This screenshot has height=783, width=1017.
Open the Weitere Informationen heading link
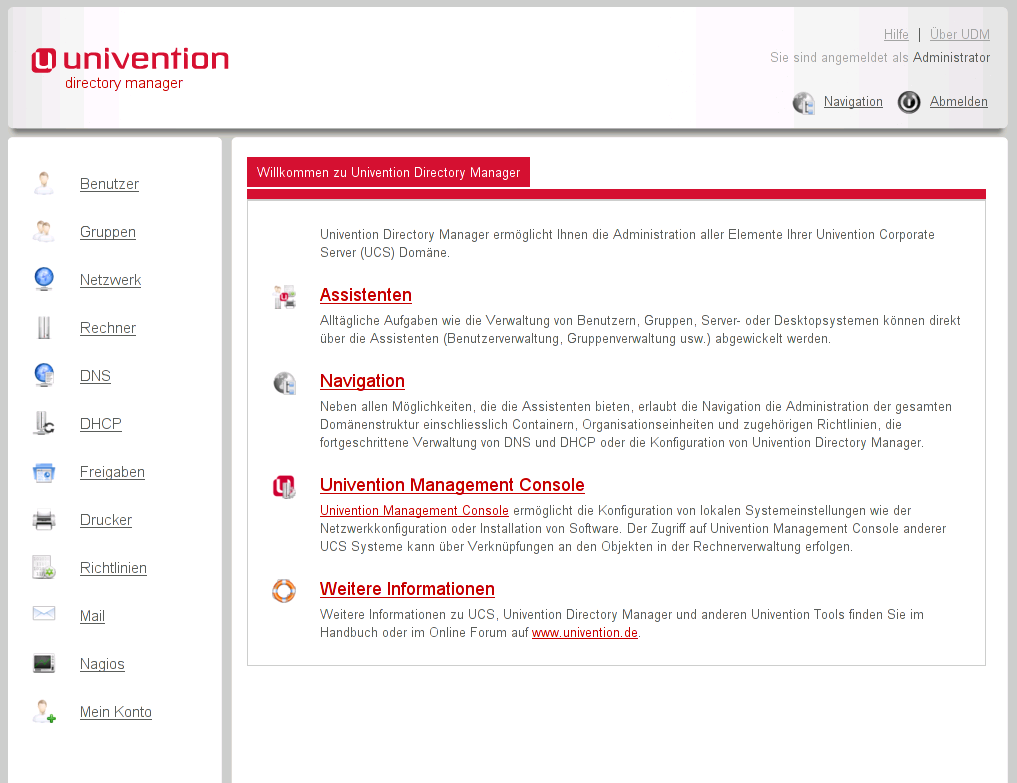407,589
